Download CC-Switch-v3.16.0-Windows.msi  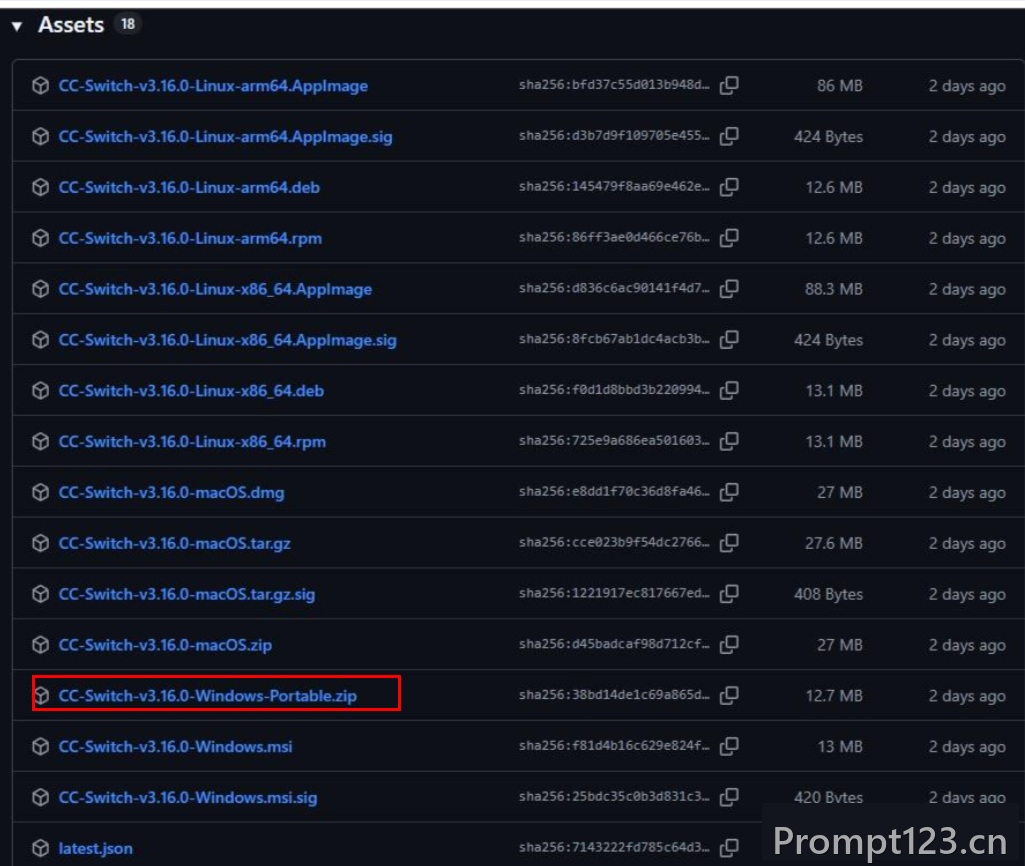[x=175, y=746]
